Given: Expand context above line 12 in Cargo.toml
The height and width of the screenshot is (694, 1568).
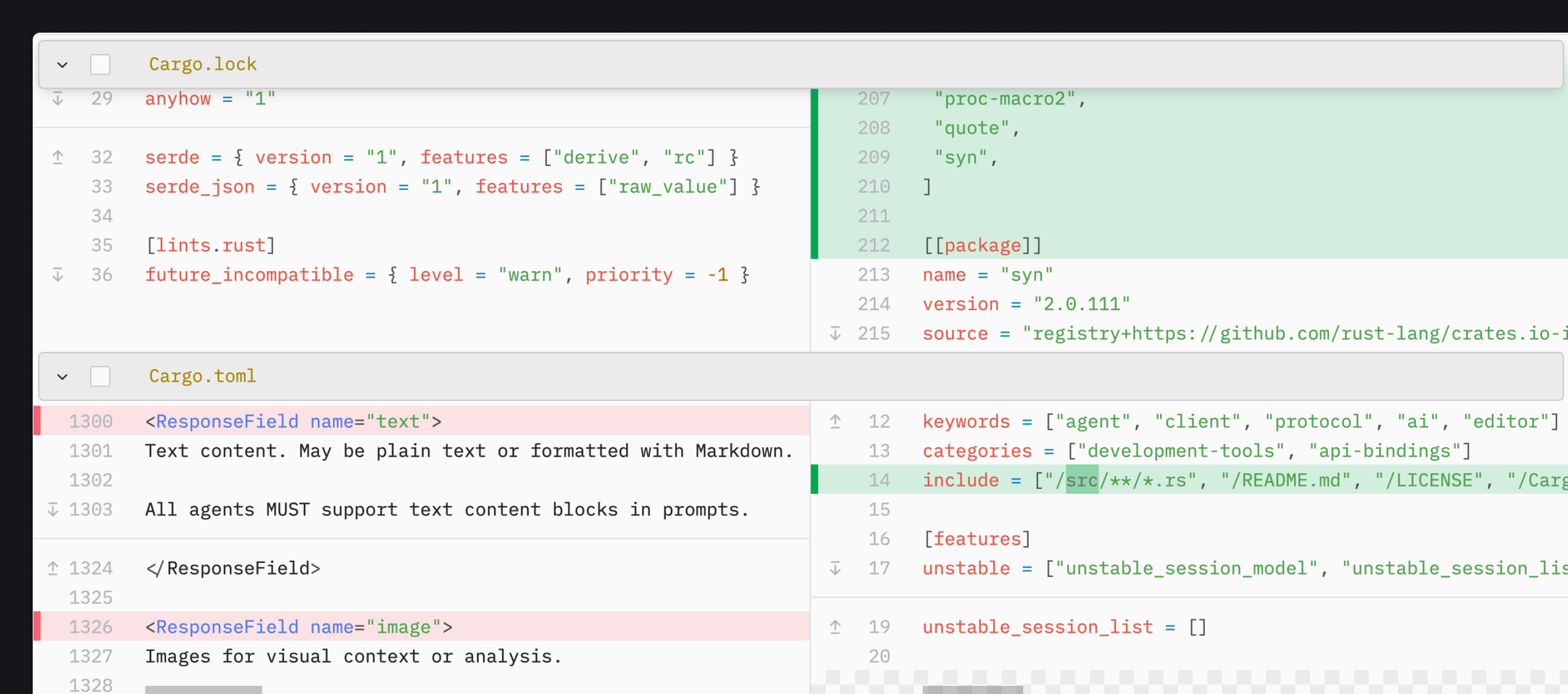Looking at the screenshot, I should click(835, 421).
